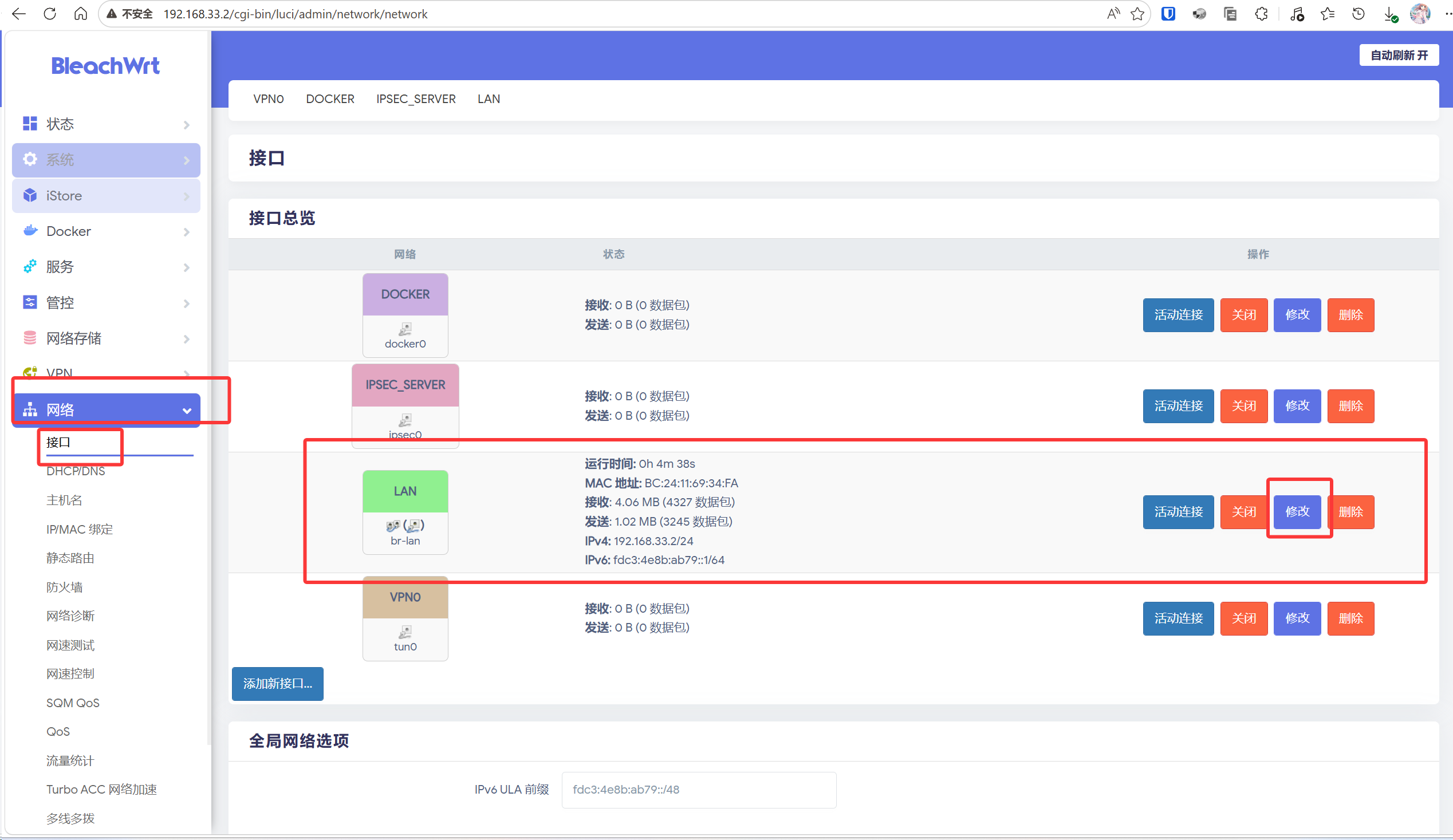Screen dimensions: 1453x840
Task: Click the docker0 interface icon
Action: pos(405,329)
